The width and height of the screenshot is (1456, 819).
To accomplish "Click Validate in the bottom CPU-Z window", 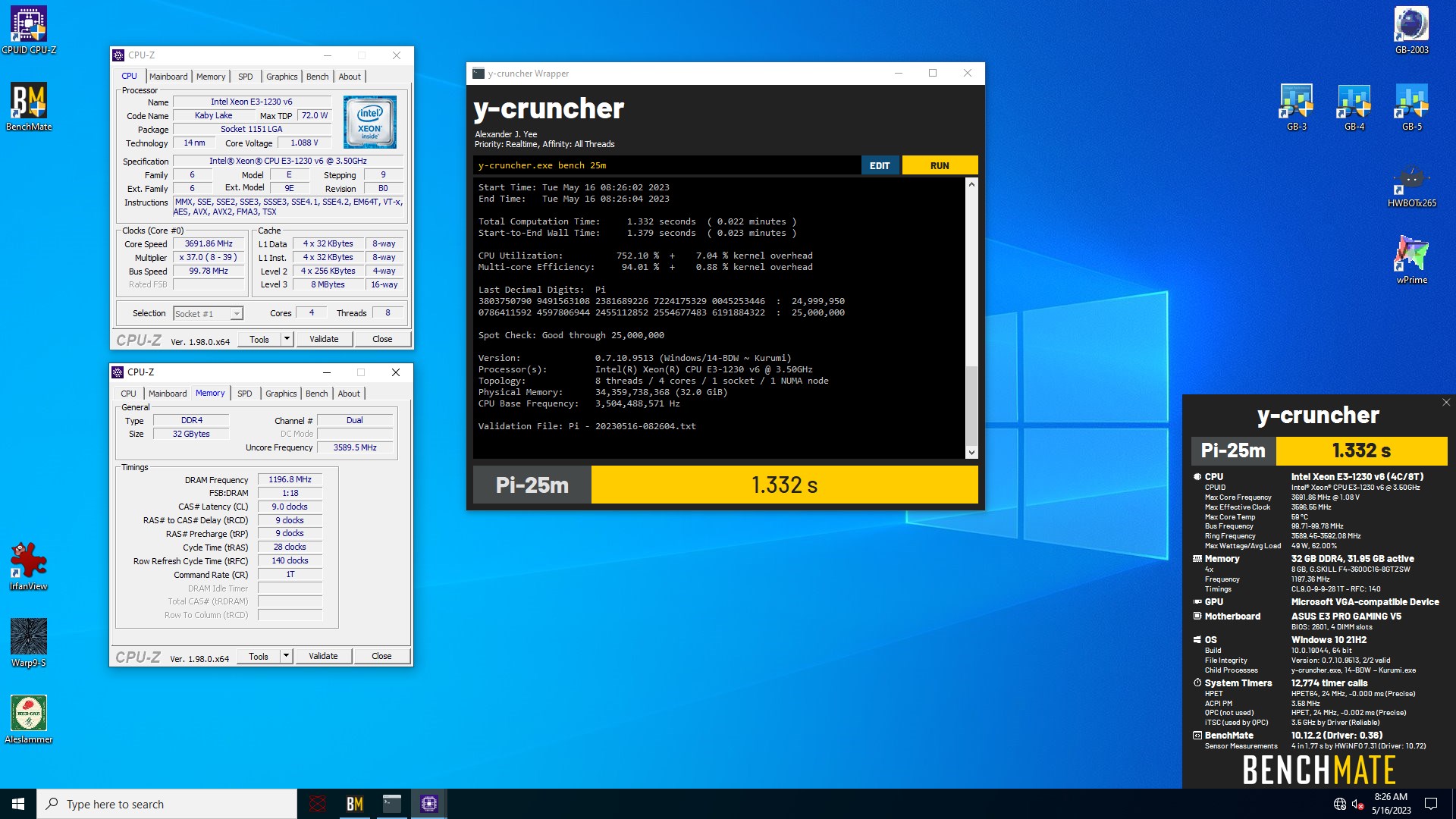I will pos(323,656).
